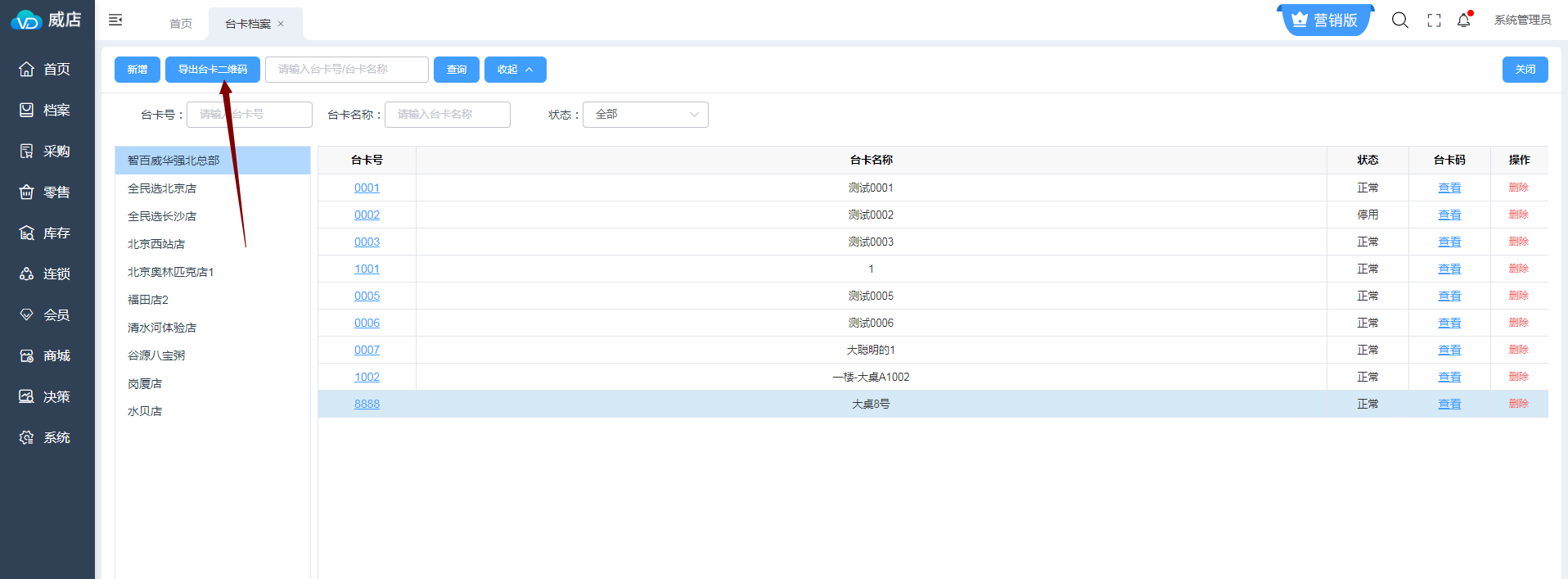The height and width of the screenshot is (579, 1568).
Task: Collapse filters with the 收起 button
Action: [515, 70]
